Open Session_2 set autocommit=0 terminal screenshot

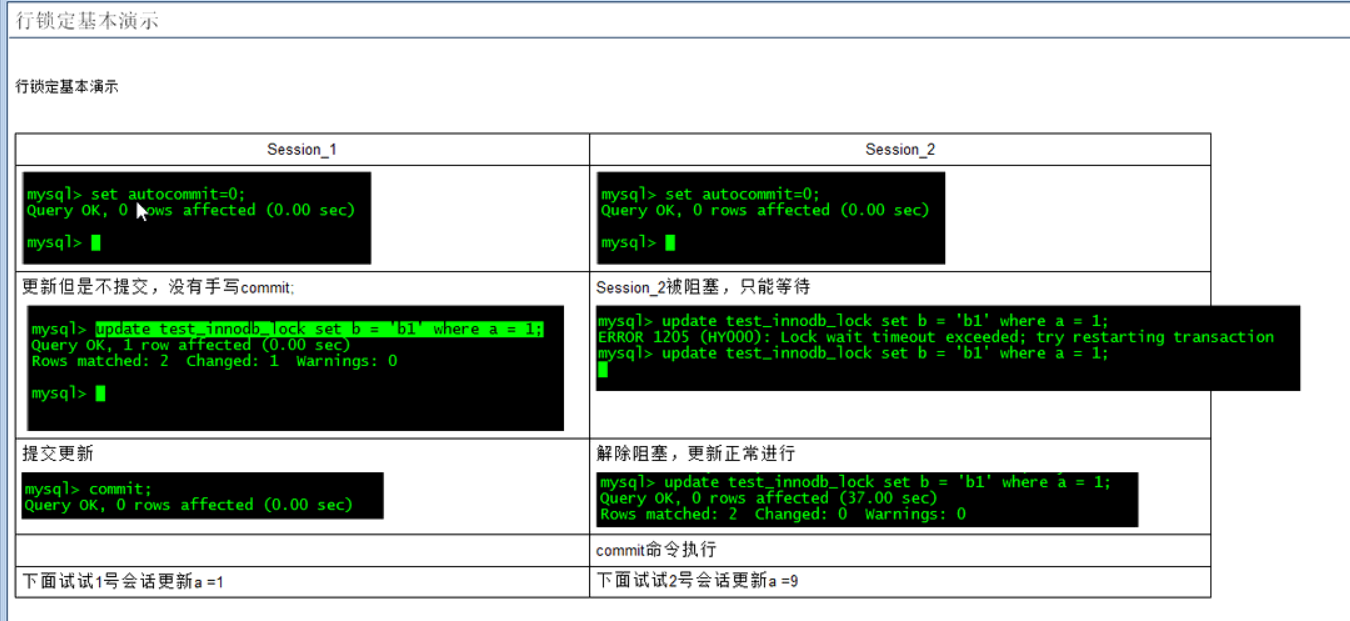point(771,218)
